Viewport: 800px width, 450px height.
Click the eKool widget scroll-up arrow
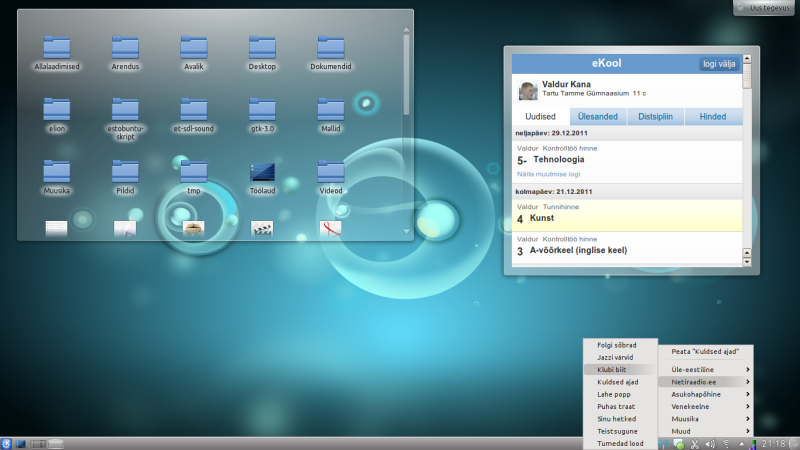[747, 59]
